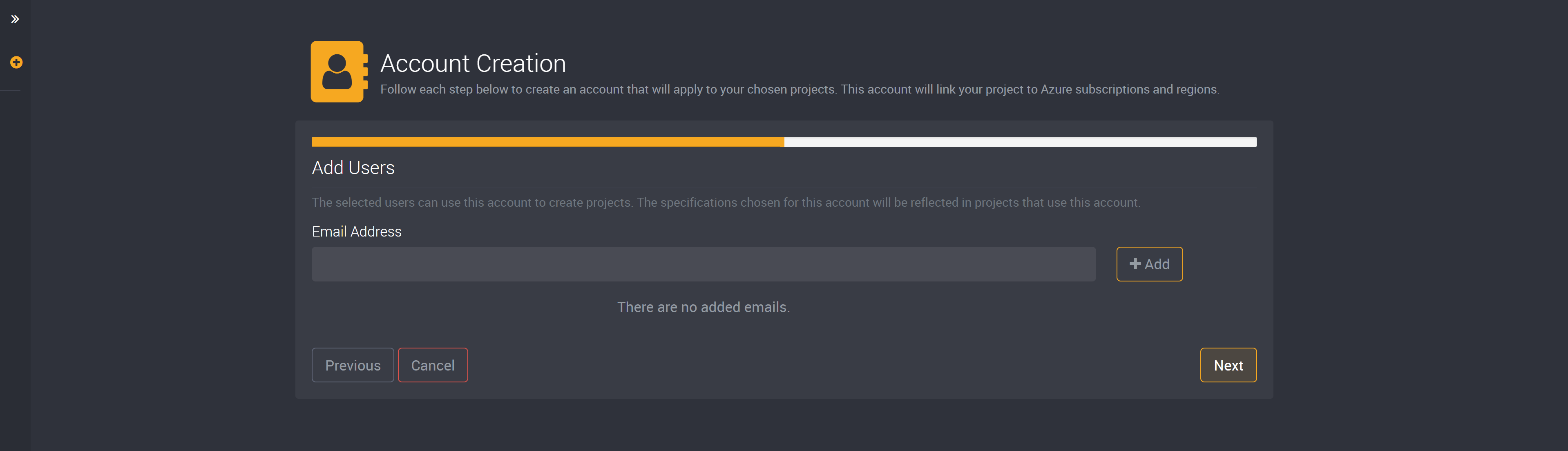Click the Next button to proceed

tap(1228, 365)
